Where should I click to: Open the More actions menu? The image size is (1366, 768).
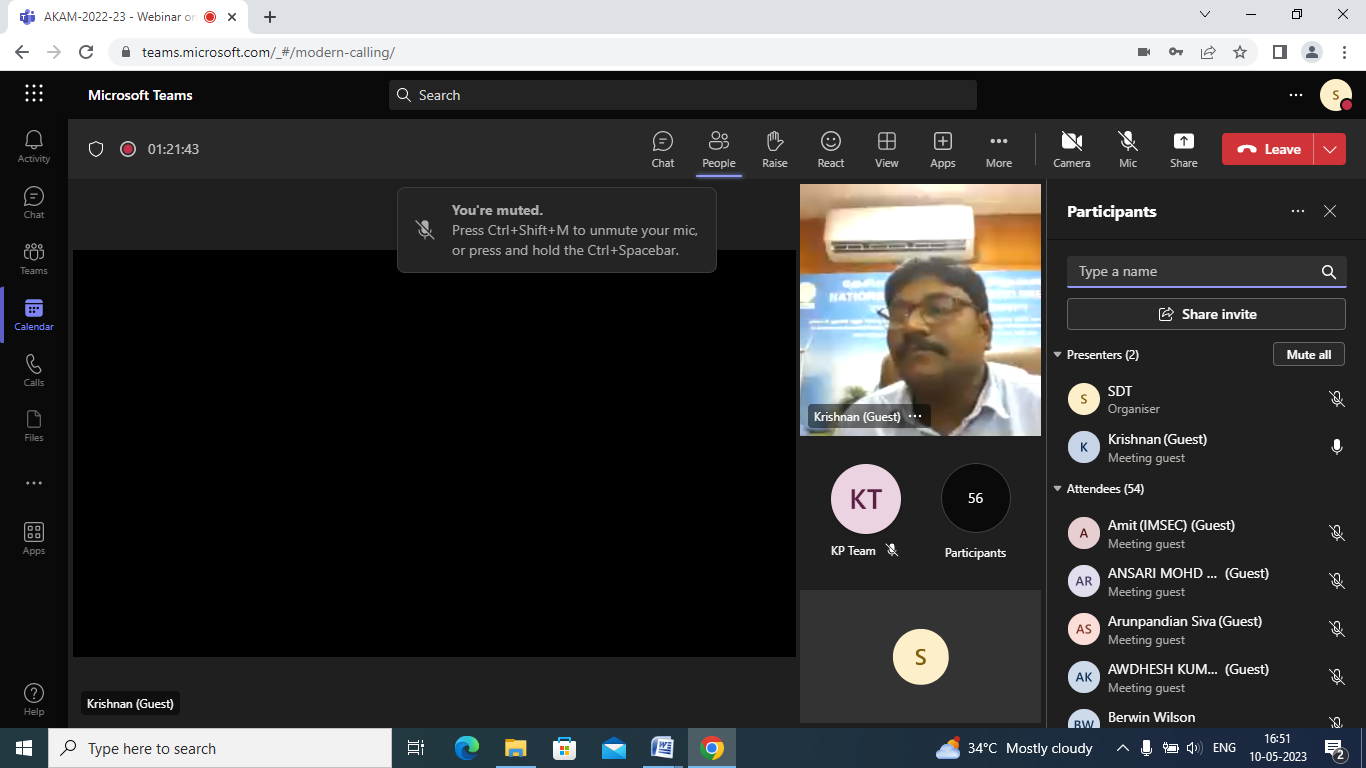tap(998, 149)
